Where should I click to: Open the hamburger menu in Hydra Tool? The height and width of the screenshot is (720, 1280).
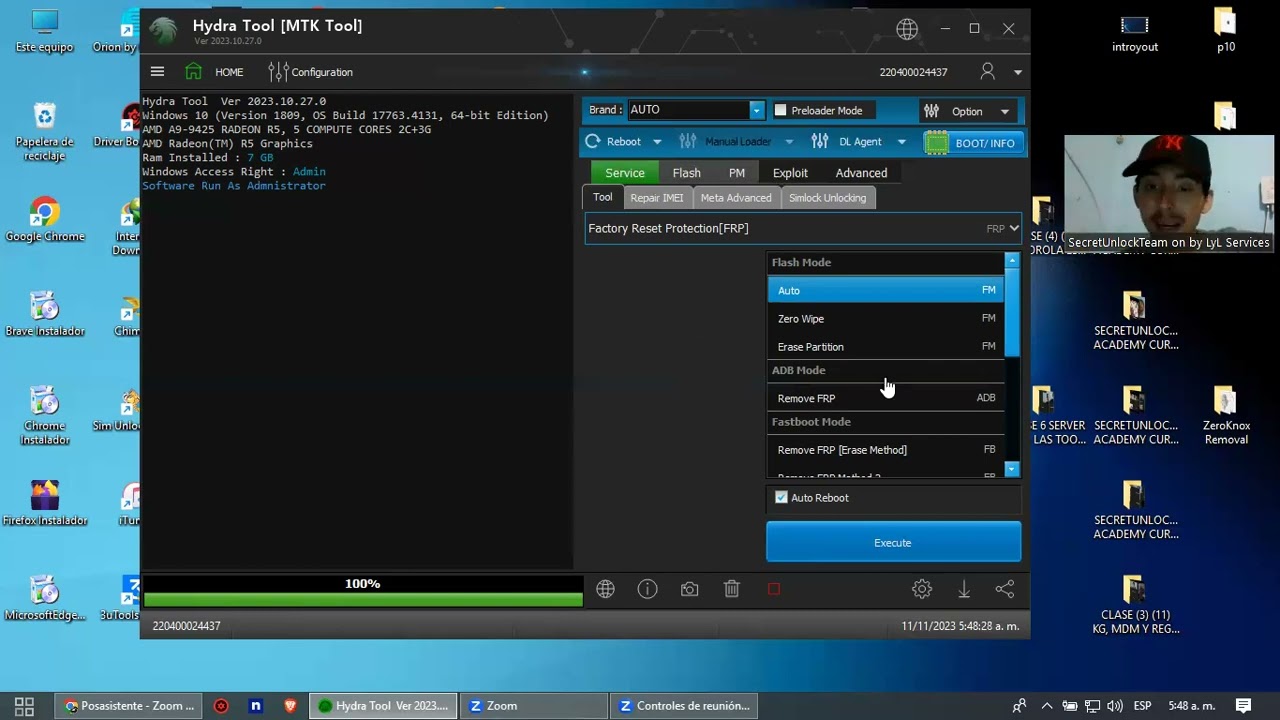tap(157, 72)
